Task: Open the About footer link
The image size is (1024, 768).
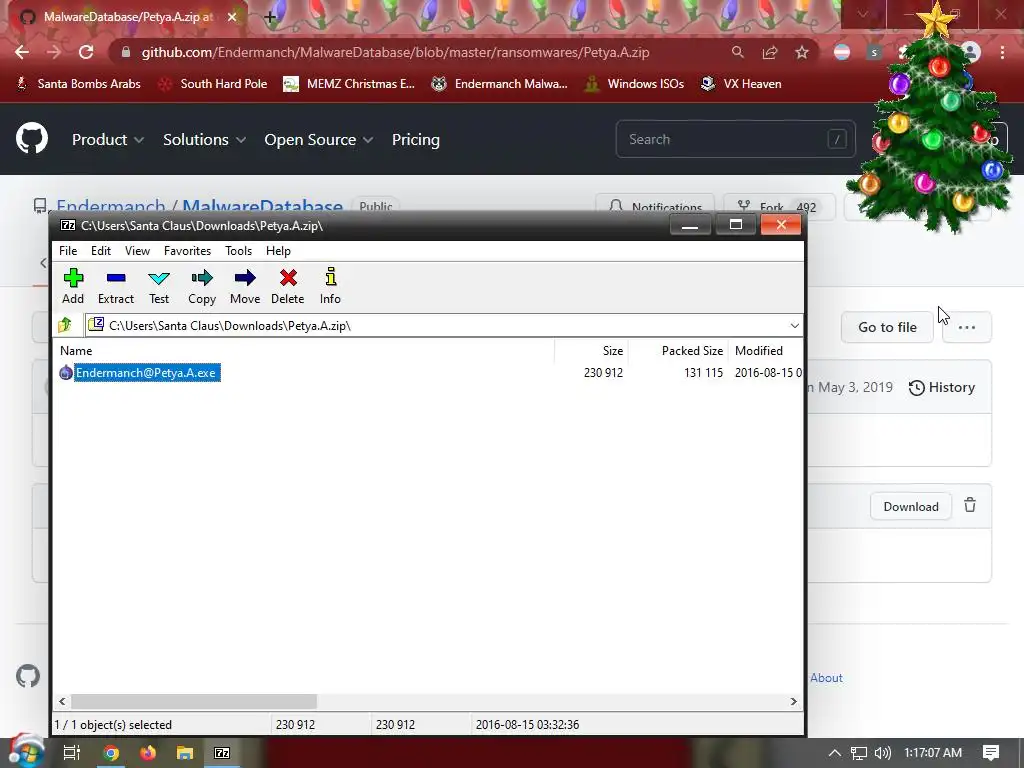Action: pos(826,678)
